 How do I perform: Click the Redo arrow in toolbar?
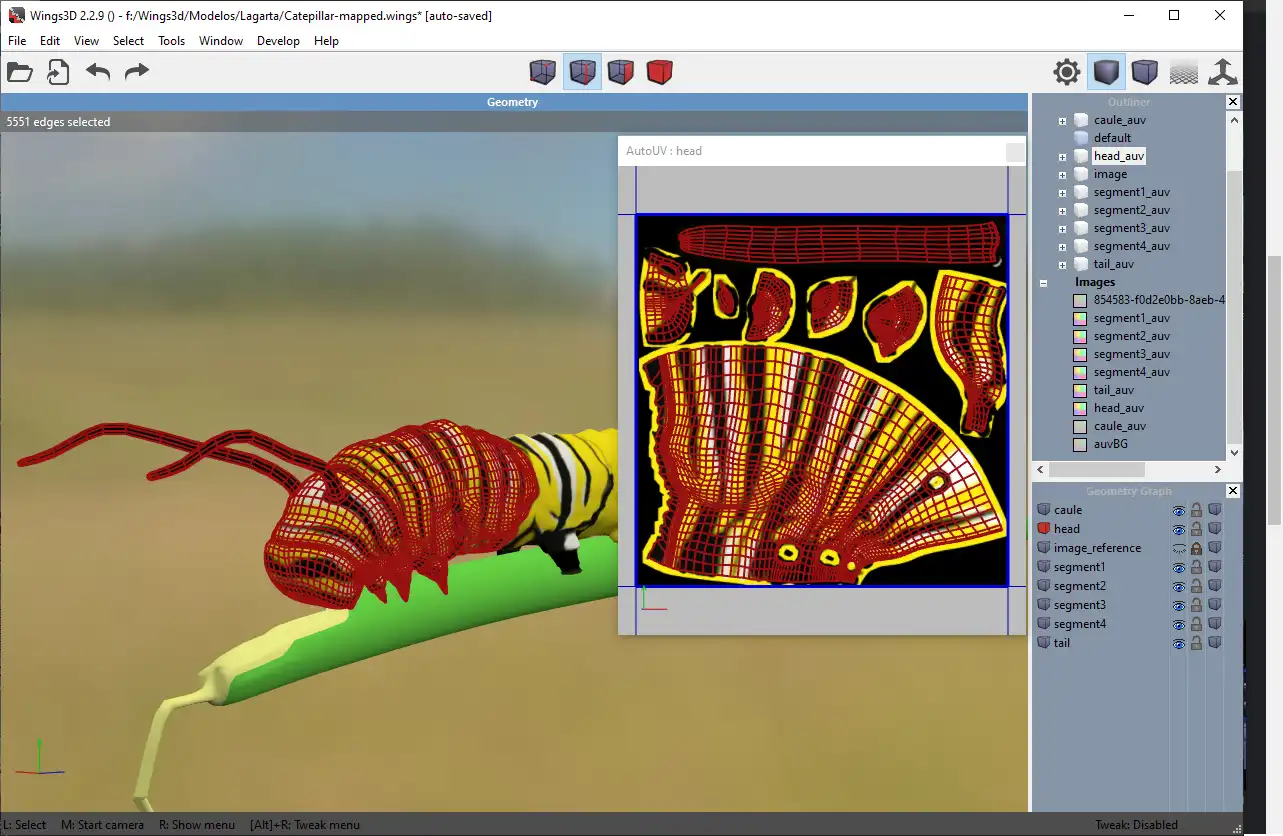[137, 72]
